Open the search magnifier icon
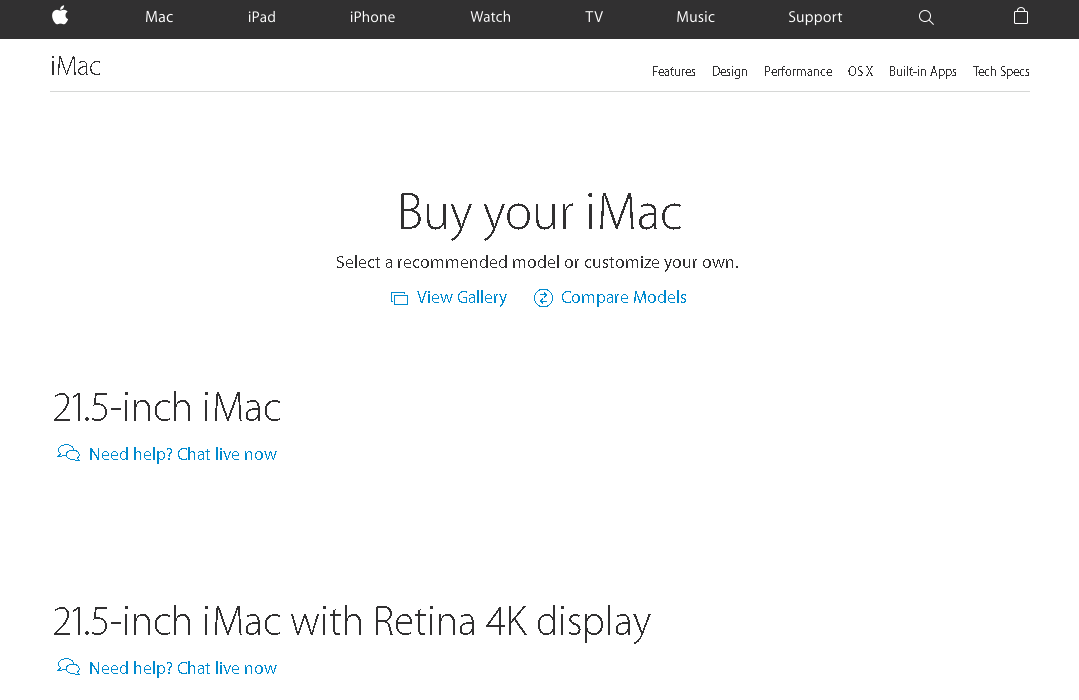The width and height of the screenshot is (1079, 700). 926,17
